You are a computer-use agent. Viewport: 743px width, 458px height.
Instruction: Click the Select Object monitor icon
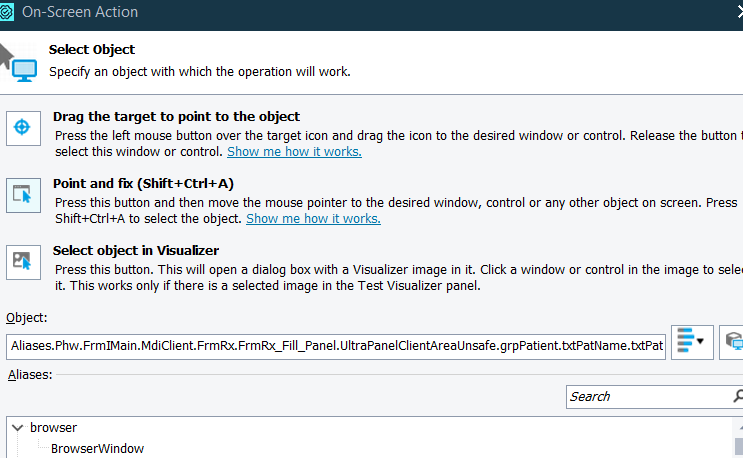point(24,65)
